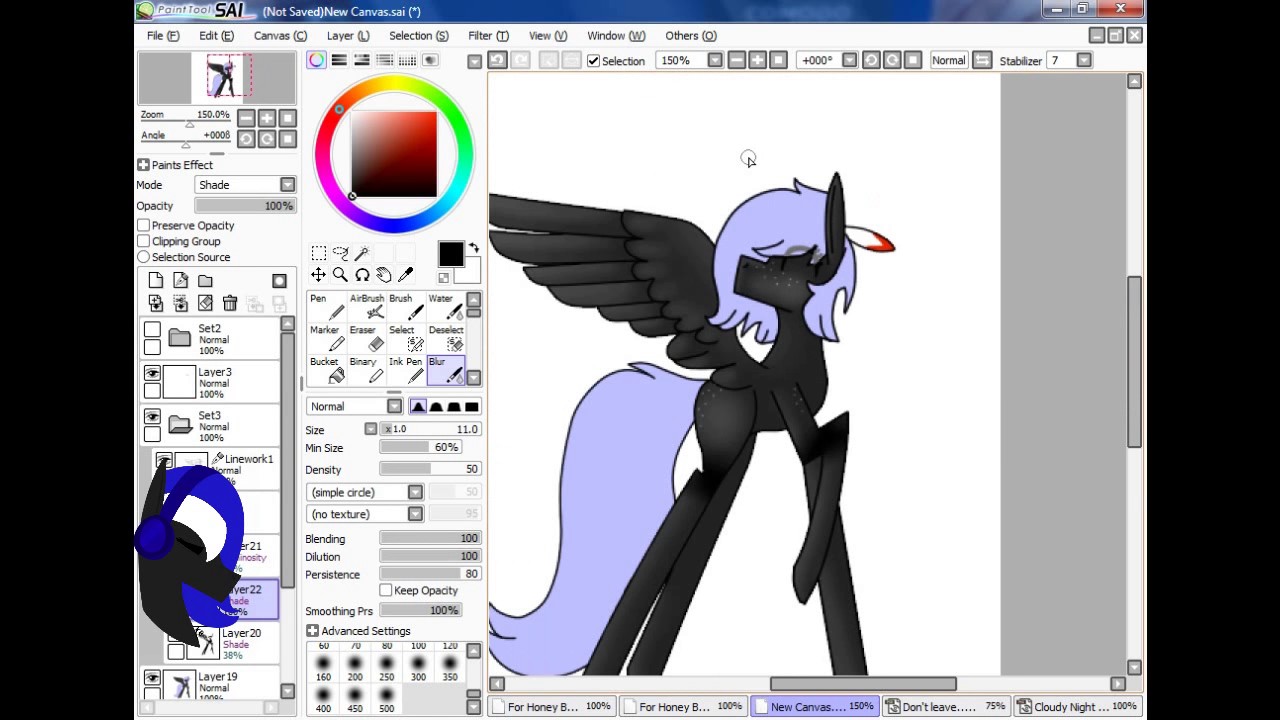Create a new linework layer
This screenshot has height=720, width=1280.
click(x=180, y=281)
